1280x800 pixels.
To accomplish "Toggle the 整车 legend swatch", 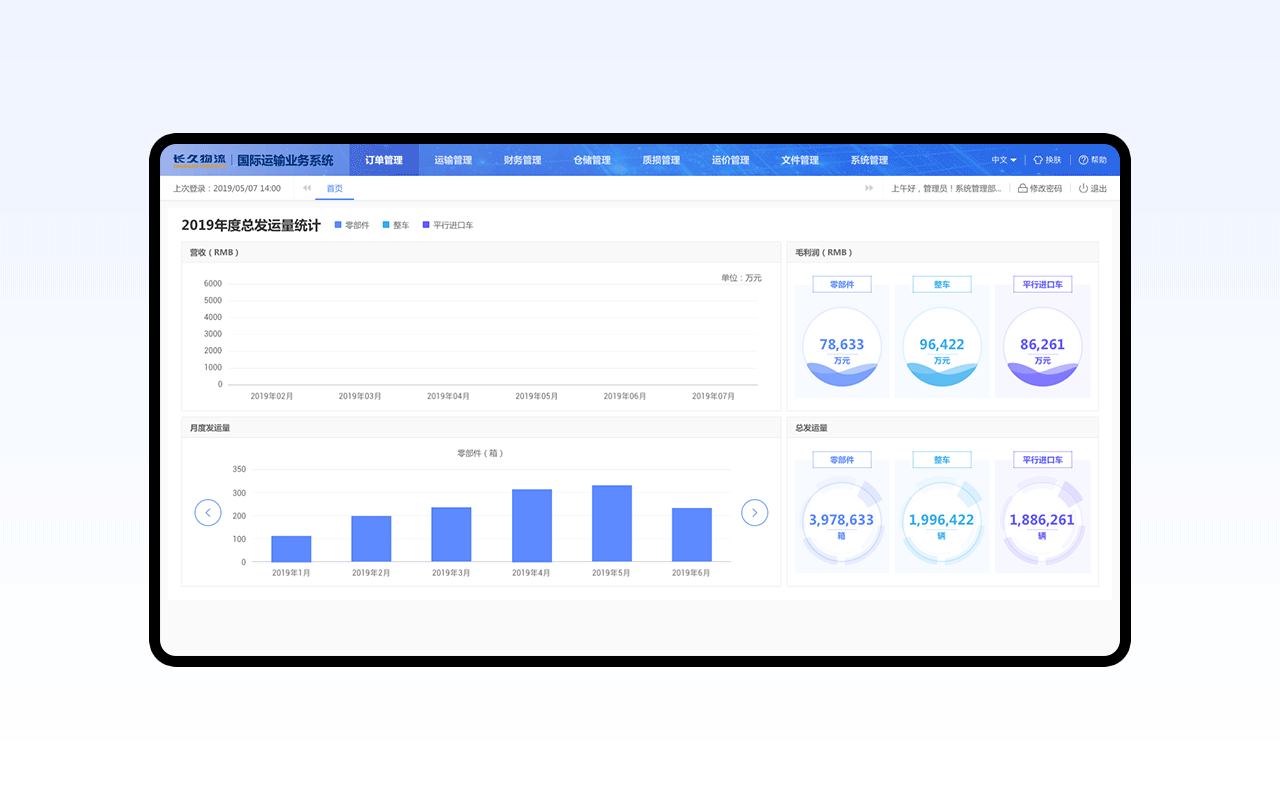I will 386,225.
